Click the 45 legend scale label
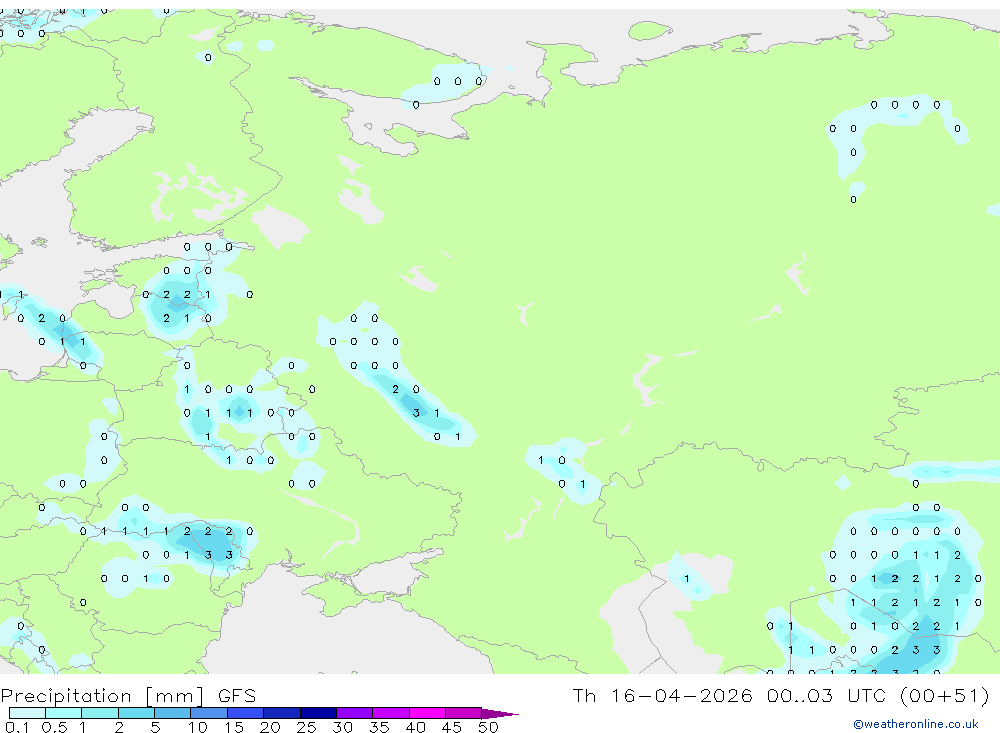The image size is (1000, 733). (x=452, y=727)
